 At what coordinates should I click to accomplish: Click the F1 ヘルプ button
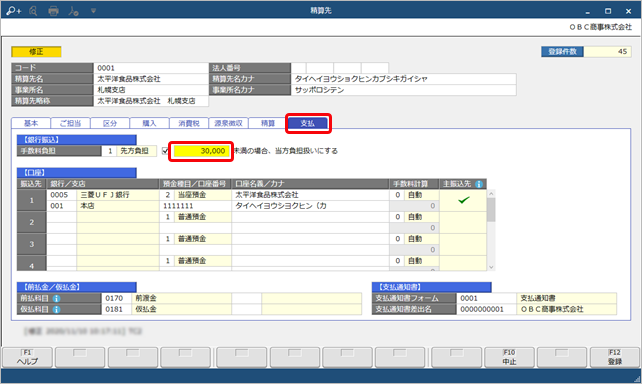click(x=27, y=357)
